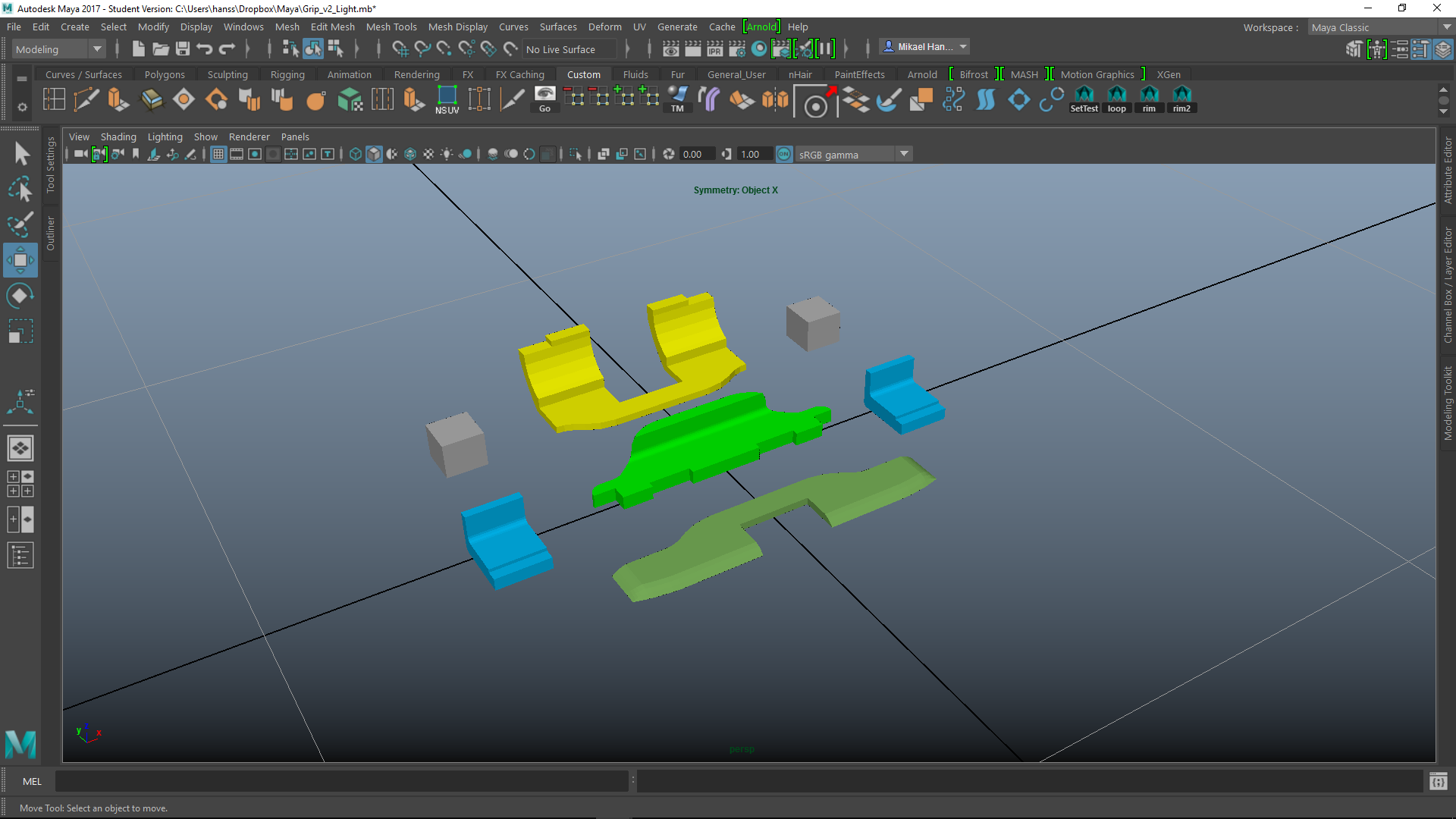Toggle Channel Box layers icon
1456x819 pixels.
1443,49
